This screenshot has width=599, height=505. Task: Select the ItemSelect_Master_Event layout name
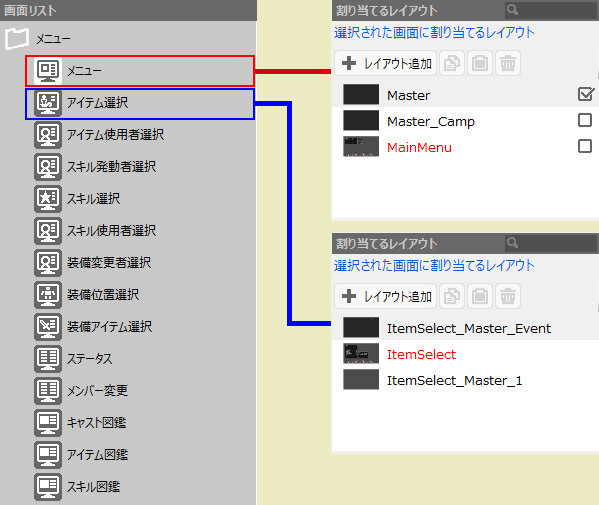click(x=469, y=329)
